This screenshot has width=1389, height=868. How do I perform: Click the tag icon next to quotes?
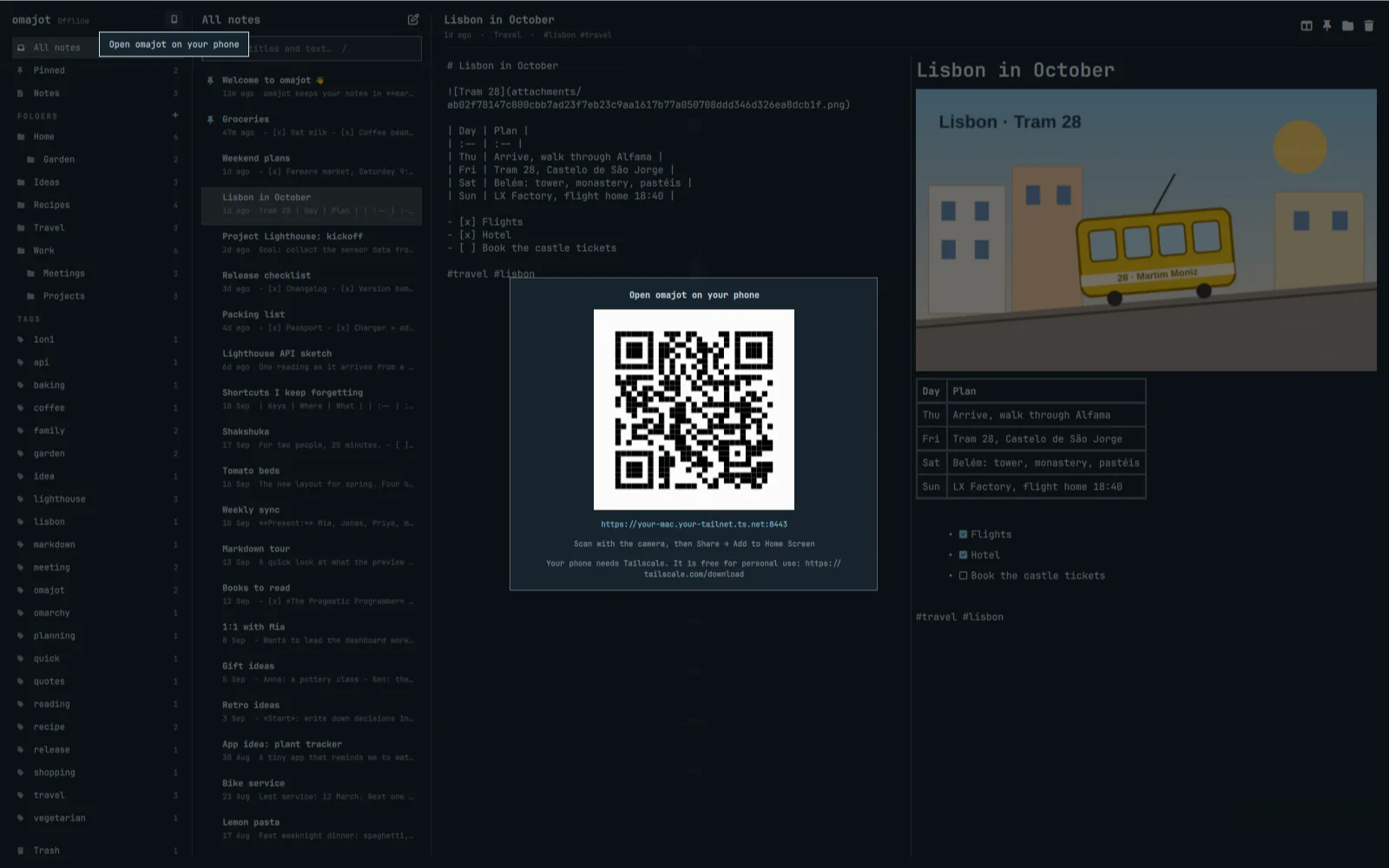point(21,681)
